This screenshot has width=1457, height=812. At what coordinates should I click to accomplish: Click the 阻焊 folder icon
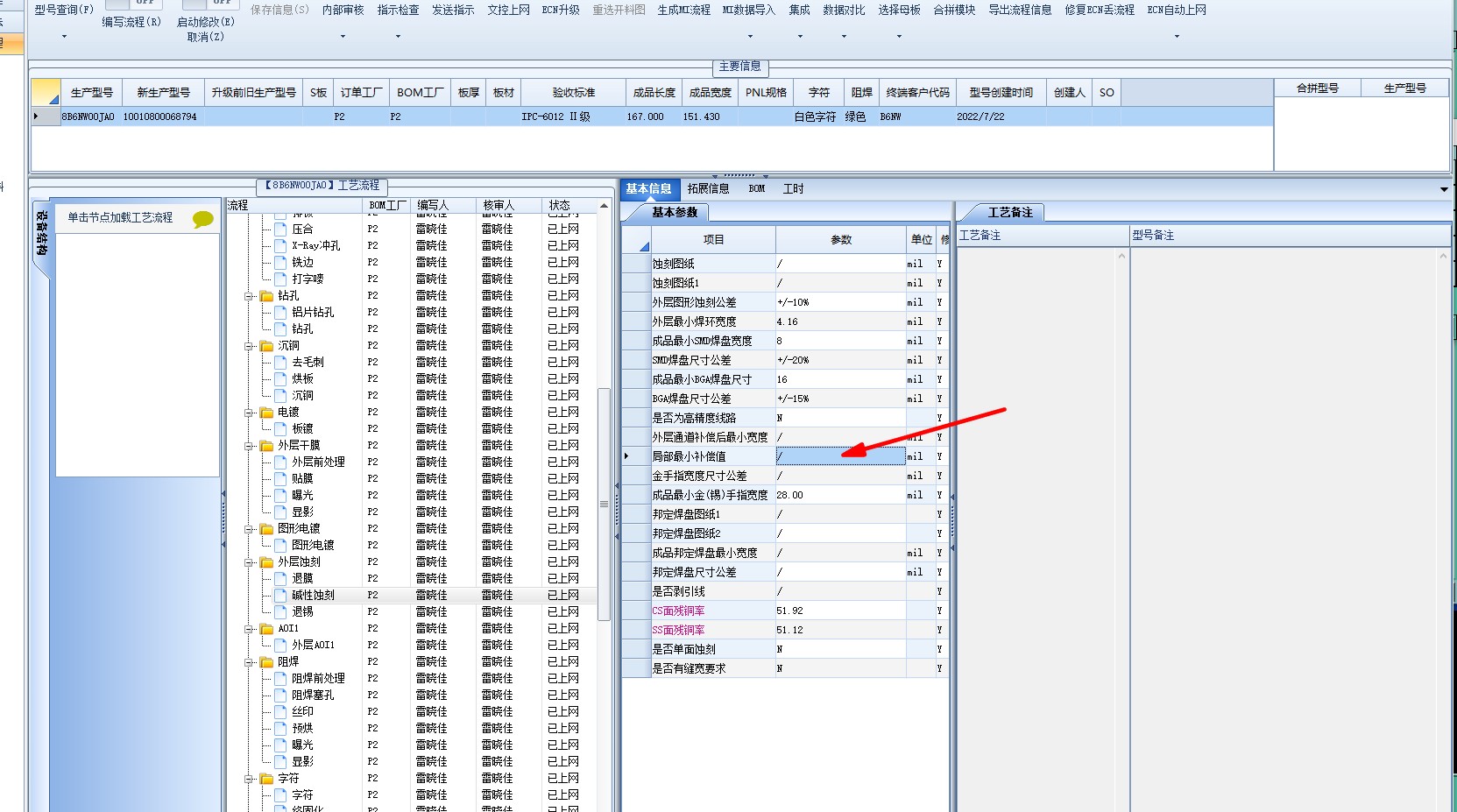pos(266,662)
